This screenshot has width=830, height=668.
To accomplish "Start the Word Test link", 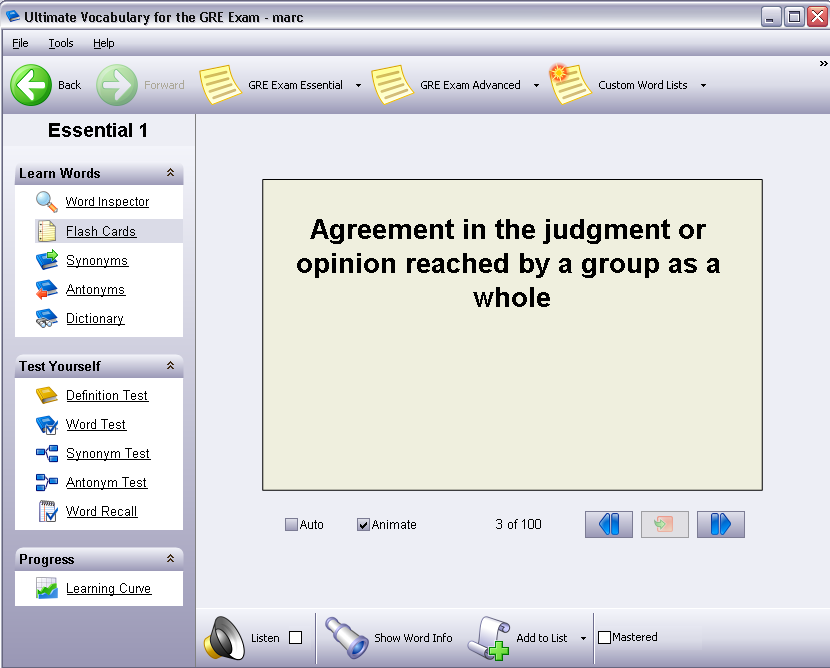I will (x=96, y=425).
